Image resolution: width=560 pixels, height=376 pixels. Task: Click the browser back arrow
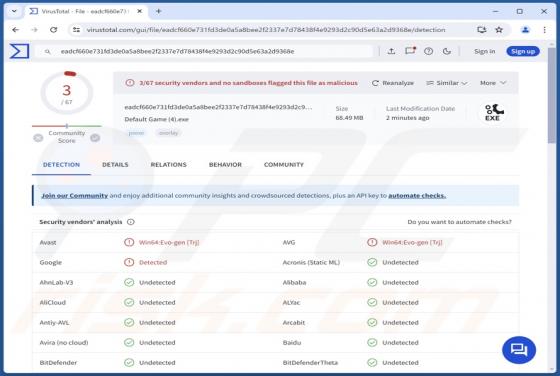tap(15, 30)
